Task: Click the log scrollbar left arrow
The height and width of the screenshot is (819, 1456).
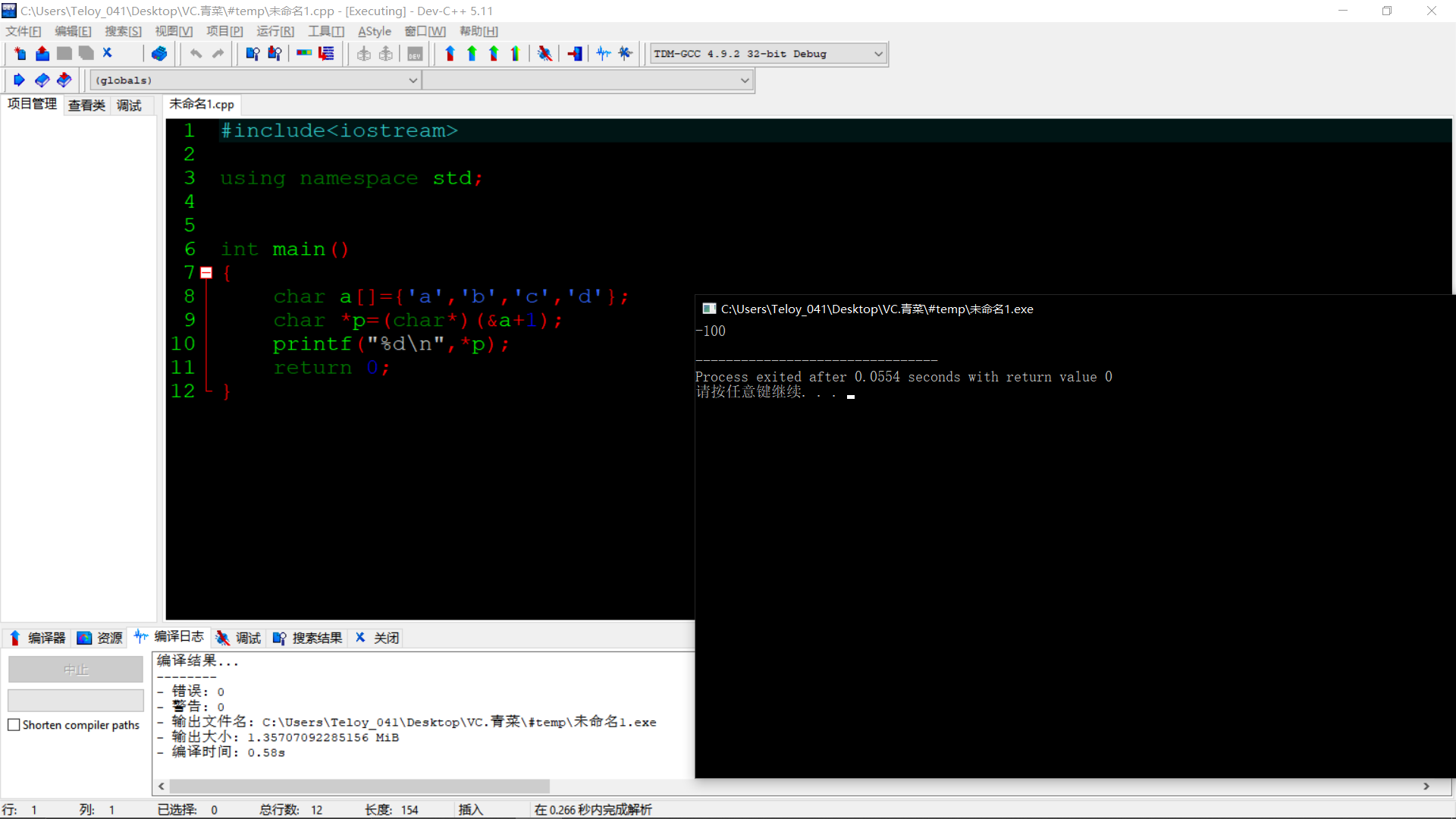Action: [x=161, y=786]
